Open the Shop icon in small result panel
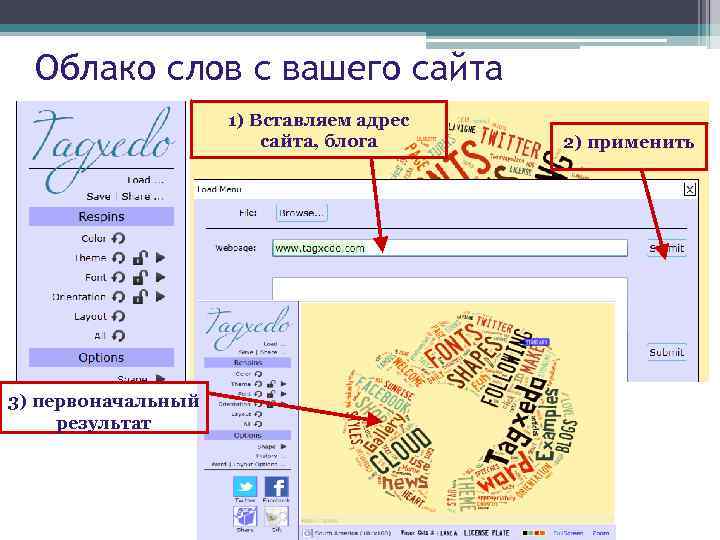 [x=245, y=517]
